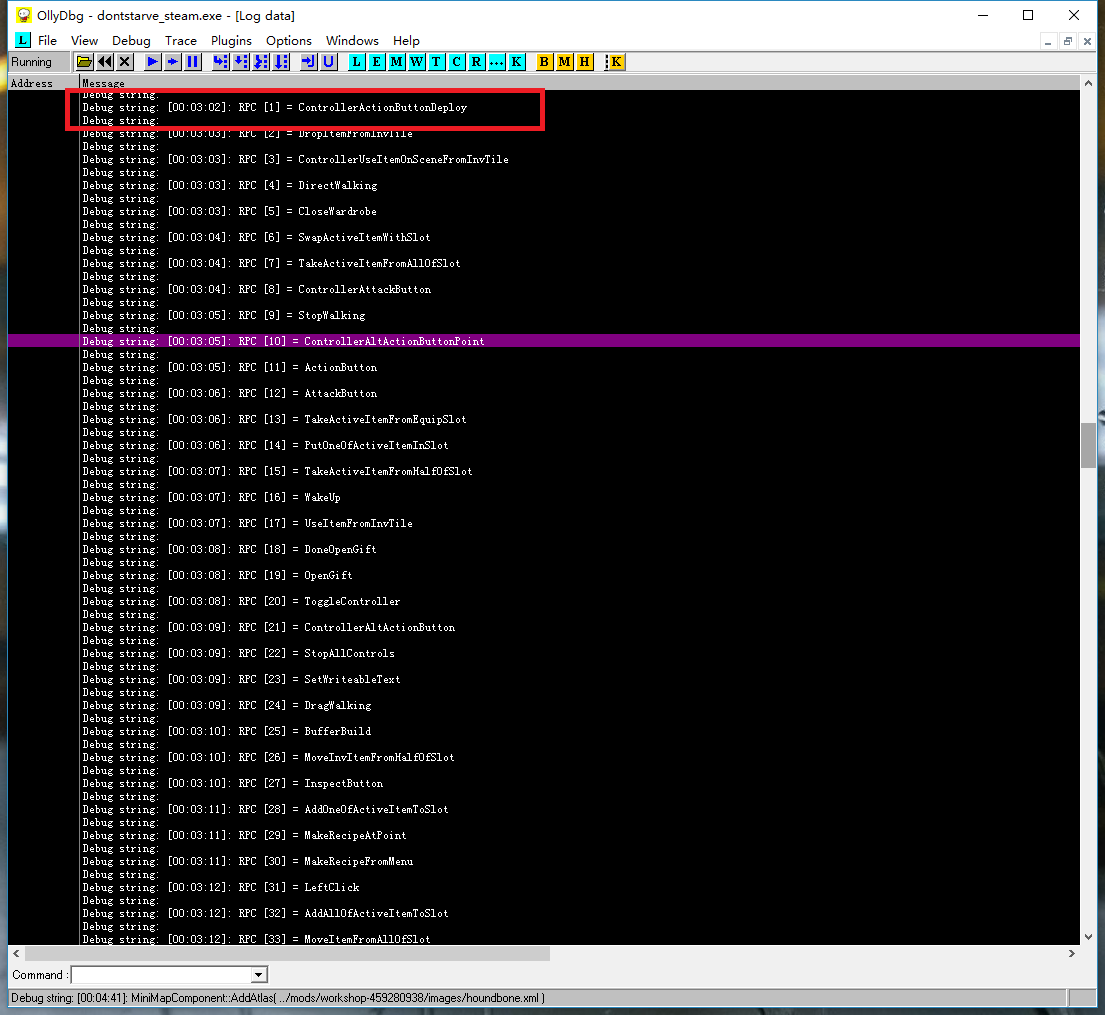Open the Trace menu
This screenshot has width=1105, height=1015.
(x=180, y=41)
